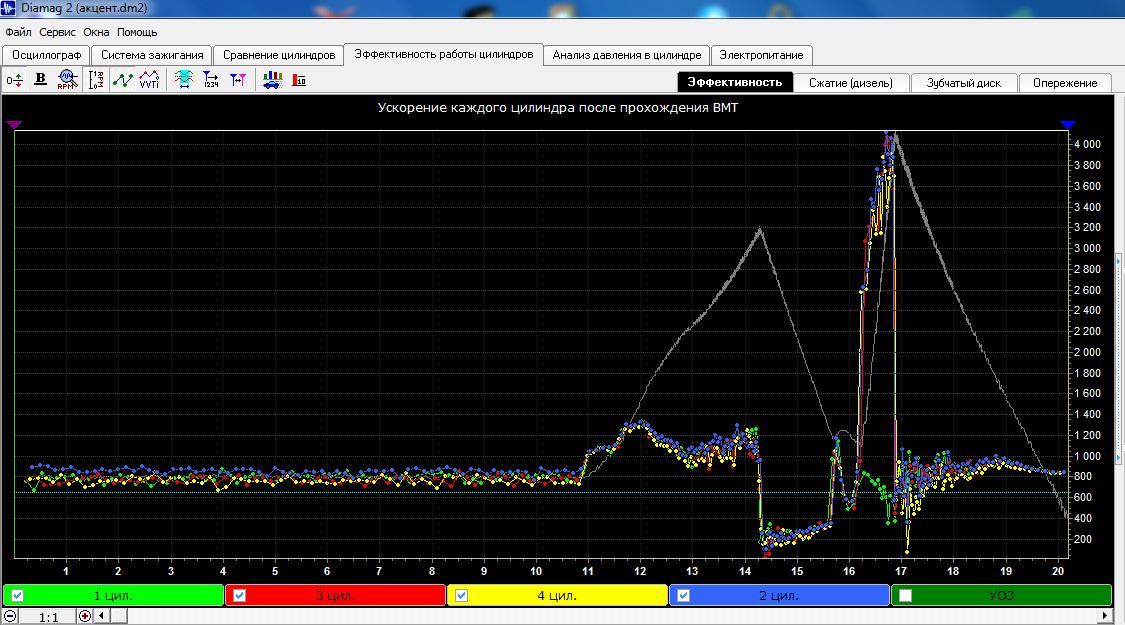Click the X axis label 17
The height and width of the screenshot is (625, 1125).
point(900,571)
